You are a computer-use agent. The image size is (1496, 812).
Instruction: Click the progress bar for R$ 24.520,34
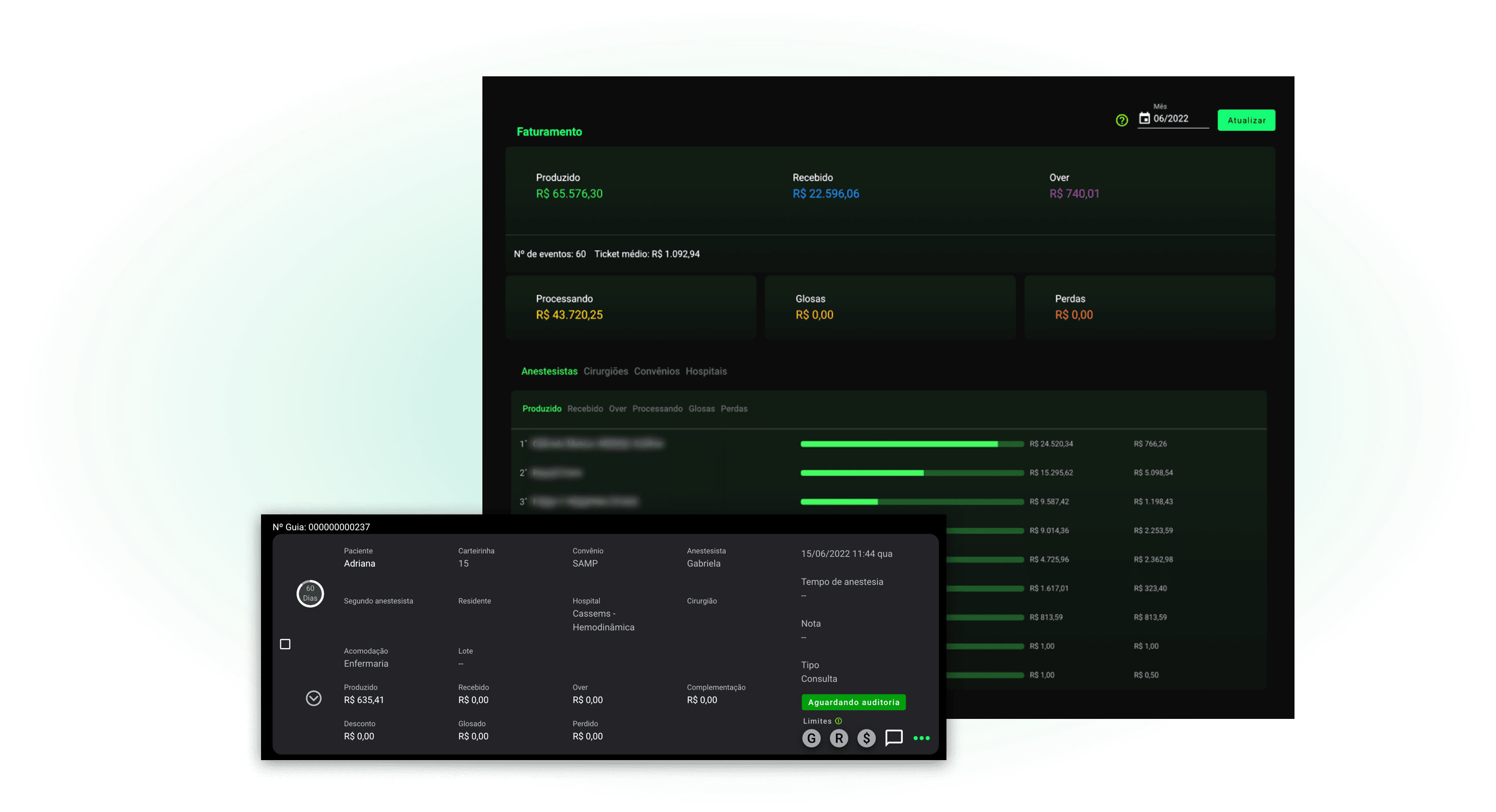click(x=912, y=444)
